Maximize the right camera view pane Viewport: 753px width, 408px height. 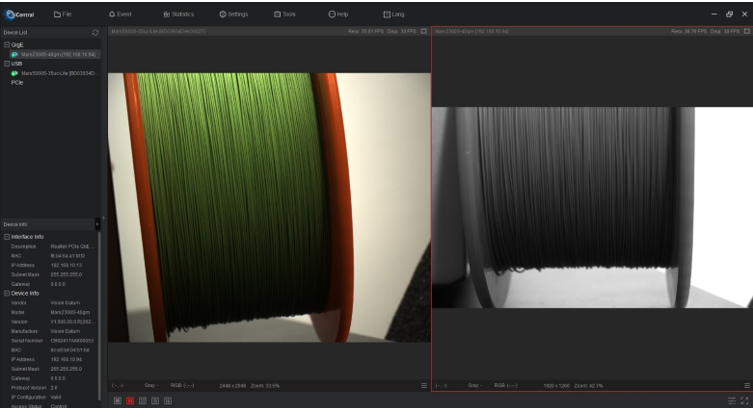click(x=746, y=31)
